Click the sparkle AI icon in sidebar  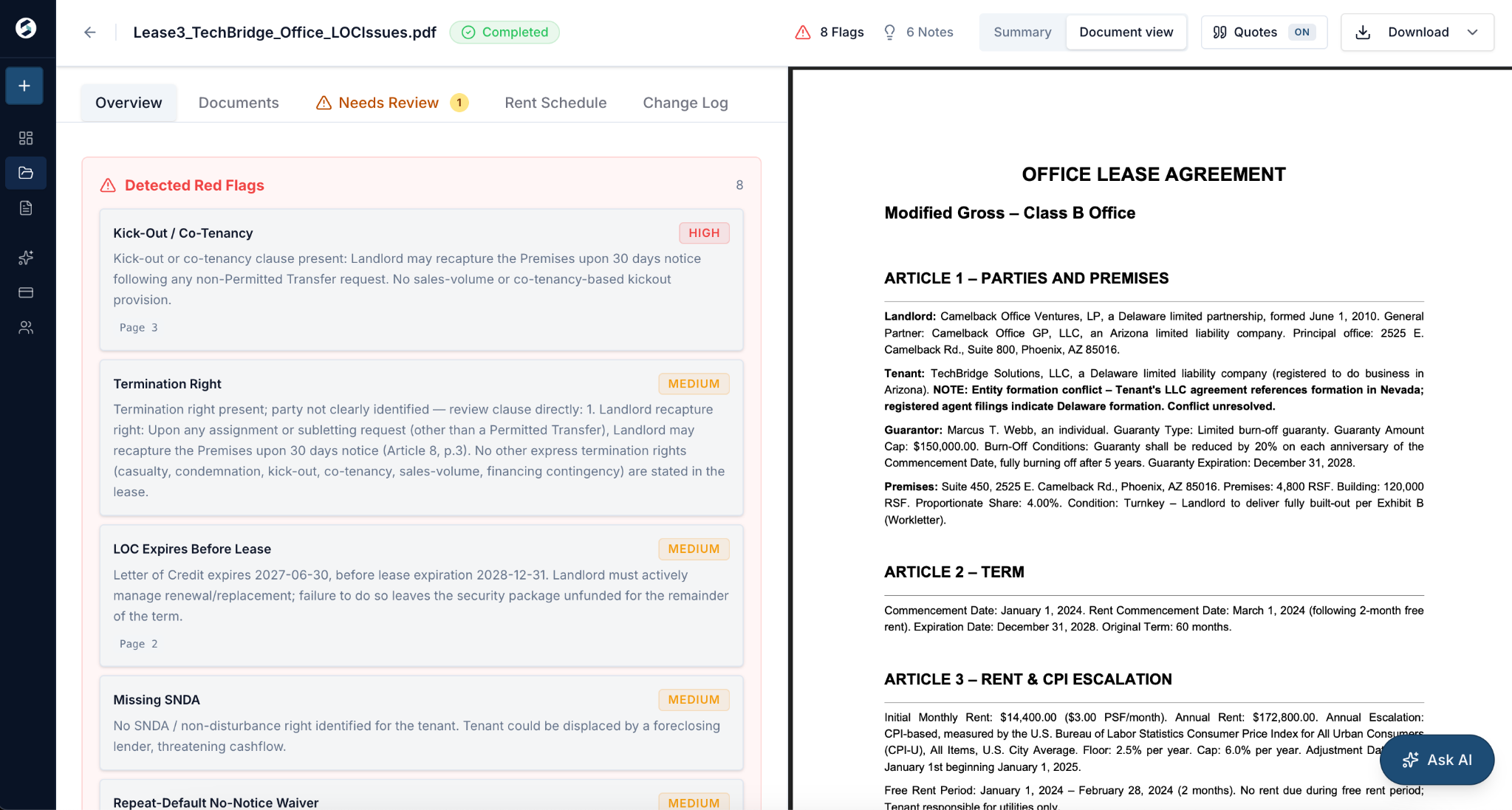pyautogui.click(x=26, y=258)
